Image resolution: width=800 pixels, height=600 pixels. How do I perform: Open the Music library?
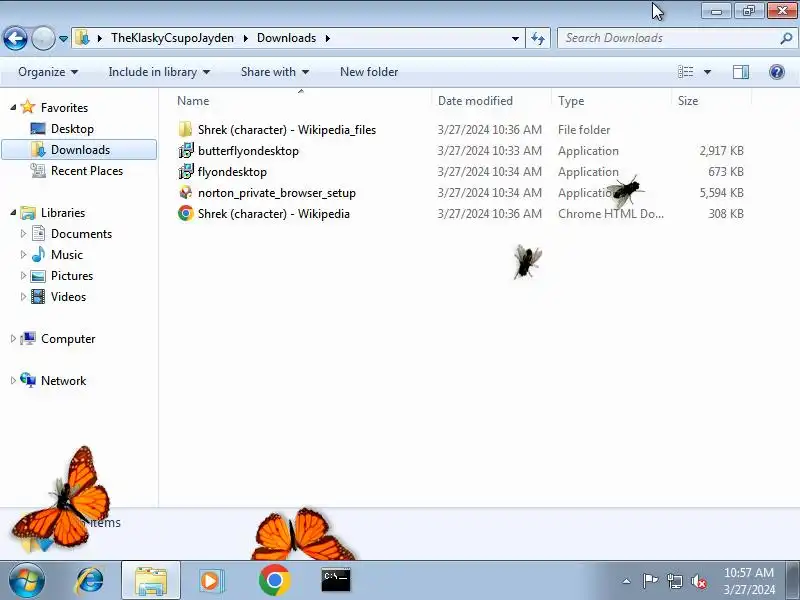click(66, 255)
